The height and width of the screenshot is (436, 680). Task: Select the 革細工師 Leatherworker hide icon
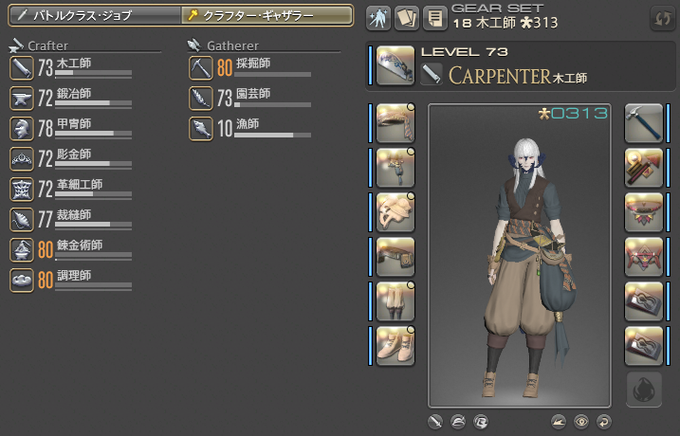pyautogui.click(x=22, y=189)
